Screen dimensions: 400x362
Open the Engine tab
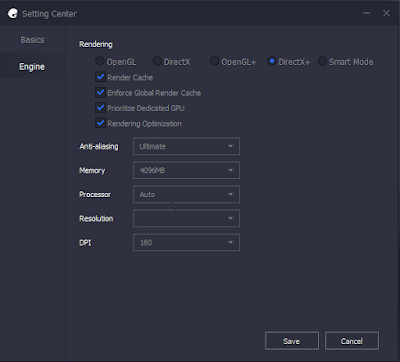click(x=32, y=67)
